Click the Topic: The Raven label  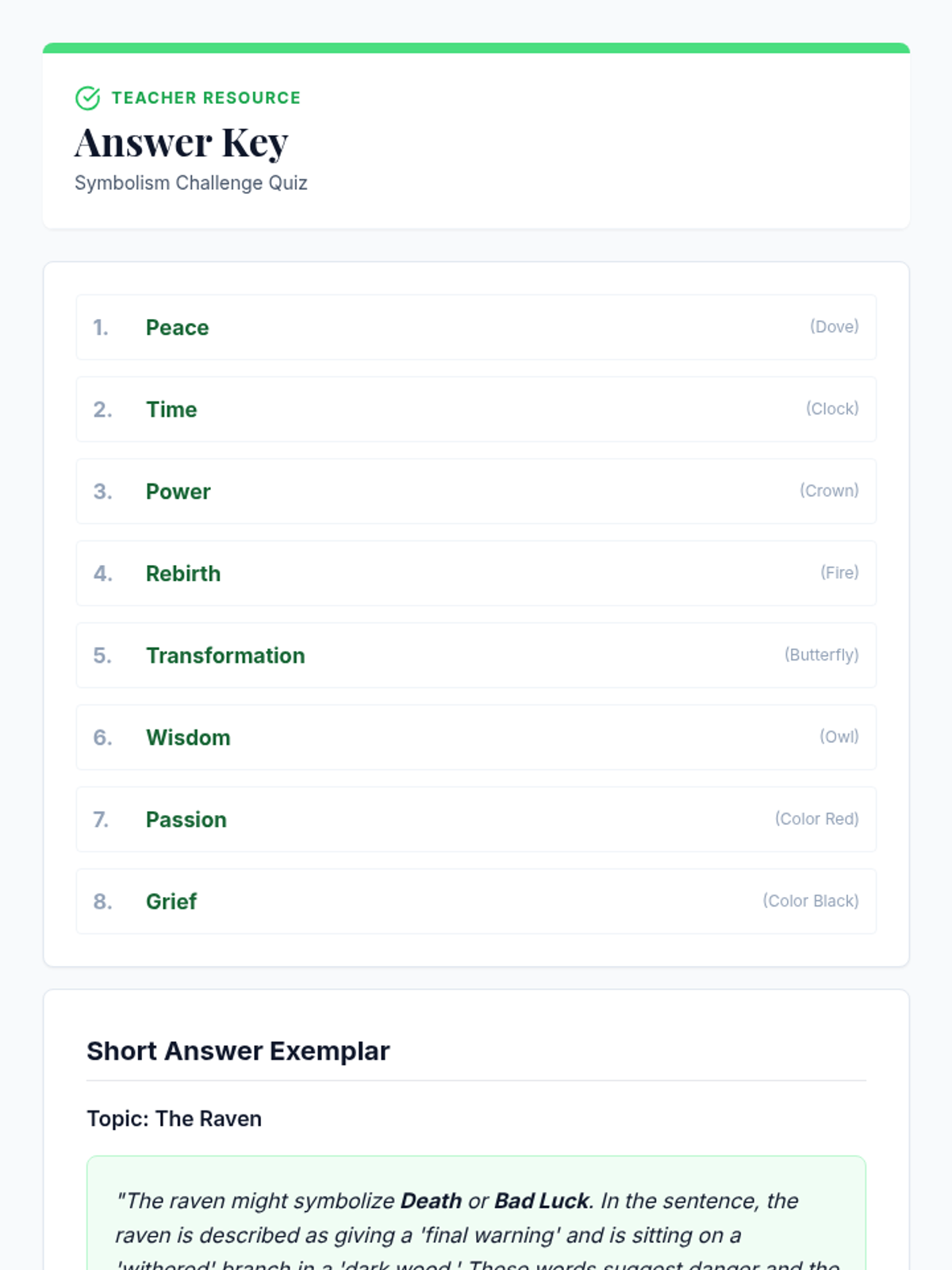click(x=174, y=1118)
